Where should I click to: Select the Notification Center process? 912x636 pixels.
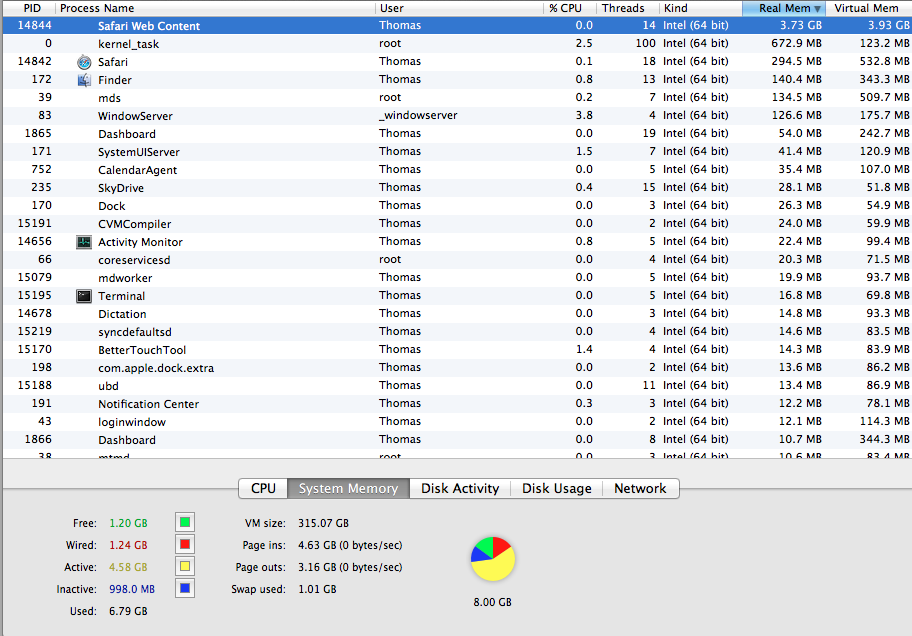(148, 404)
